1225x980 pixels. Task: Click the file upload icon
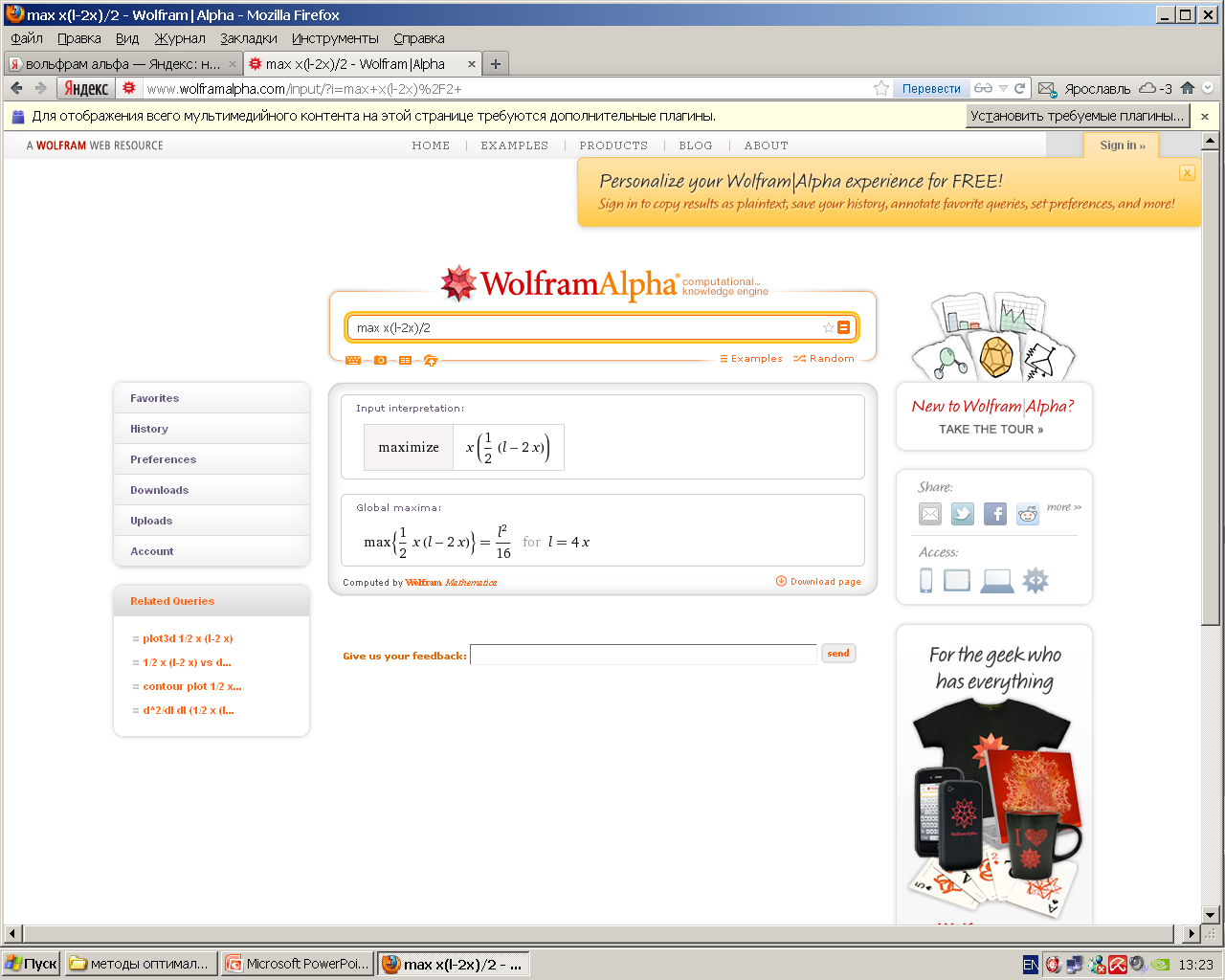[x=431, y=360]
